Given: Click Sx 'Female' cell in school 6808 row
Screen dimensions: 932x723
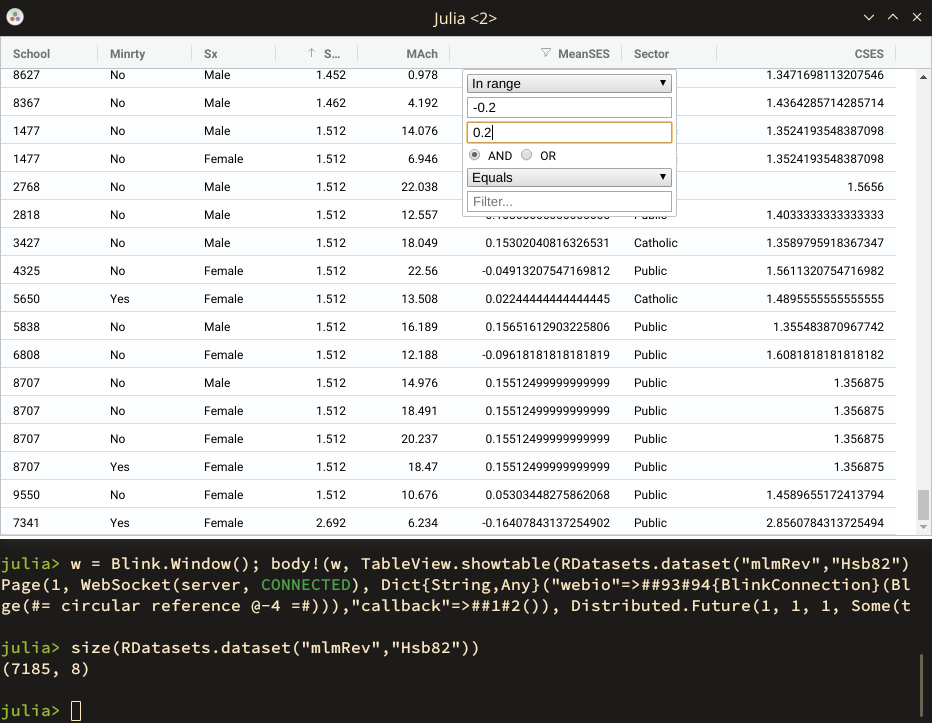Looking at the screenshot, I should pyautogui.click(x=223, y=354).
